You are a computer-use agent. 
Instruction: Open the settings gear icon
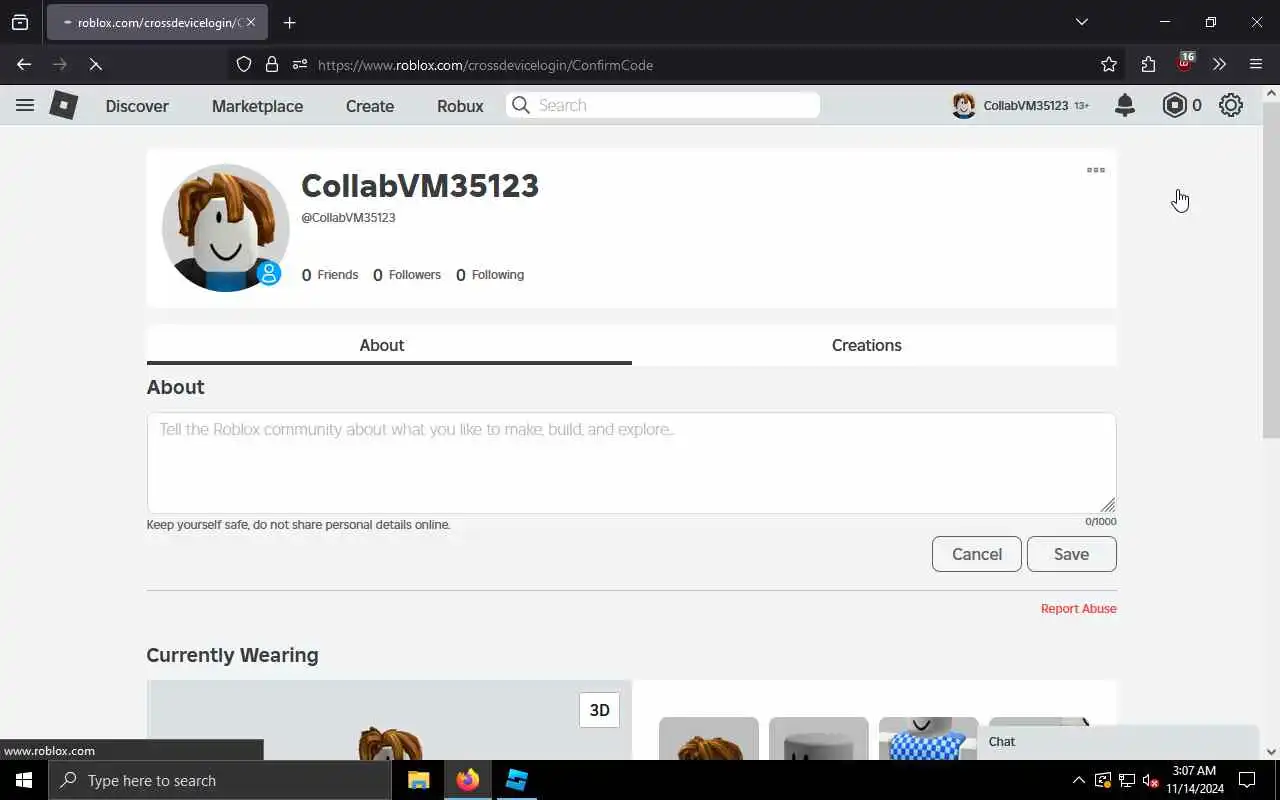[x=1231, y=105]
